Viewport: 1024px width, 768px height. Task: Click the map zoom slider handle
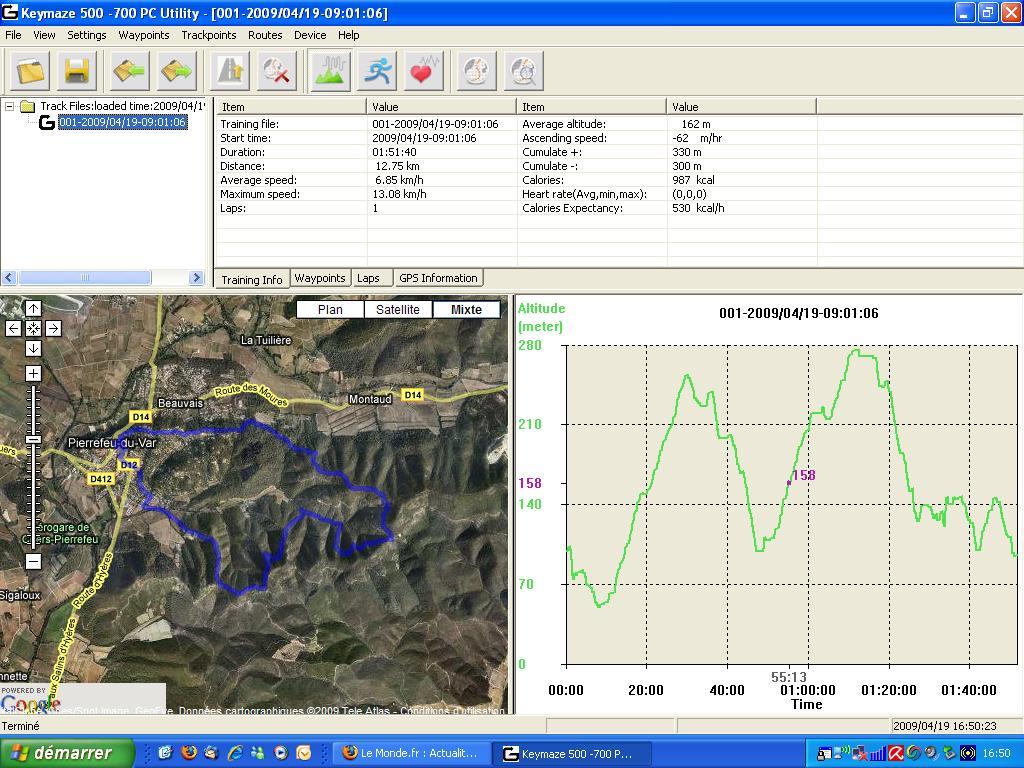coord(33,440)
